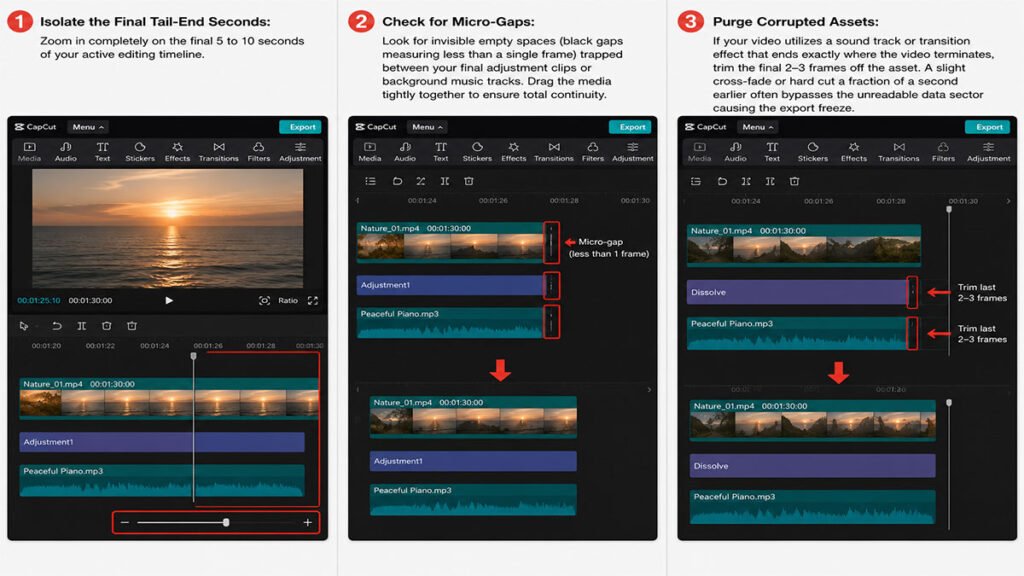Use the split icon in Micro-Gaps toolbar
This screenshot has width=1024, height=576.
click(445, 181)
